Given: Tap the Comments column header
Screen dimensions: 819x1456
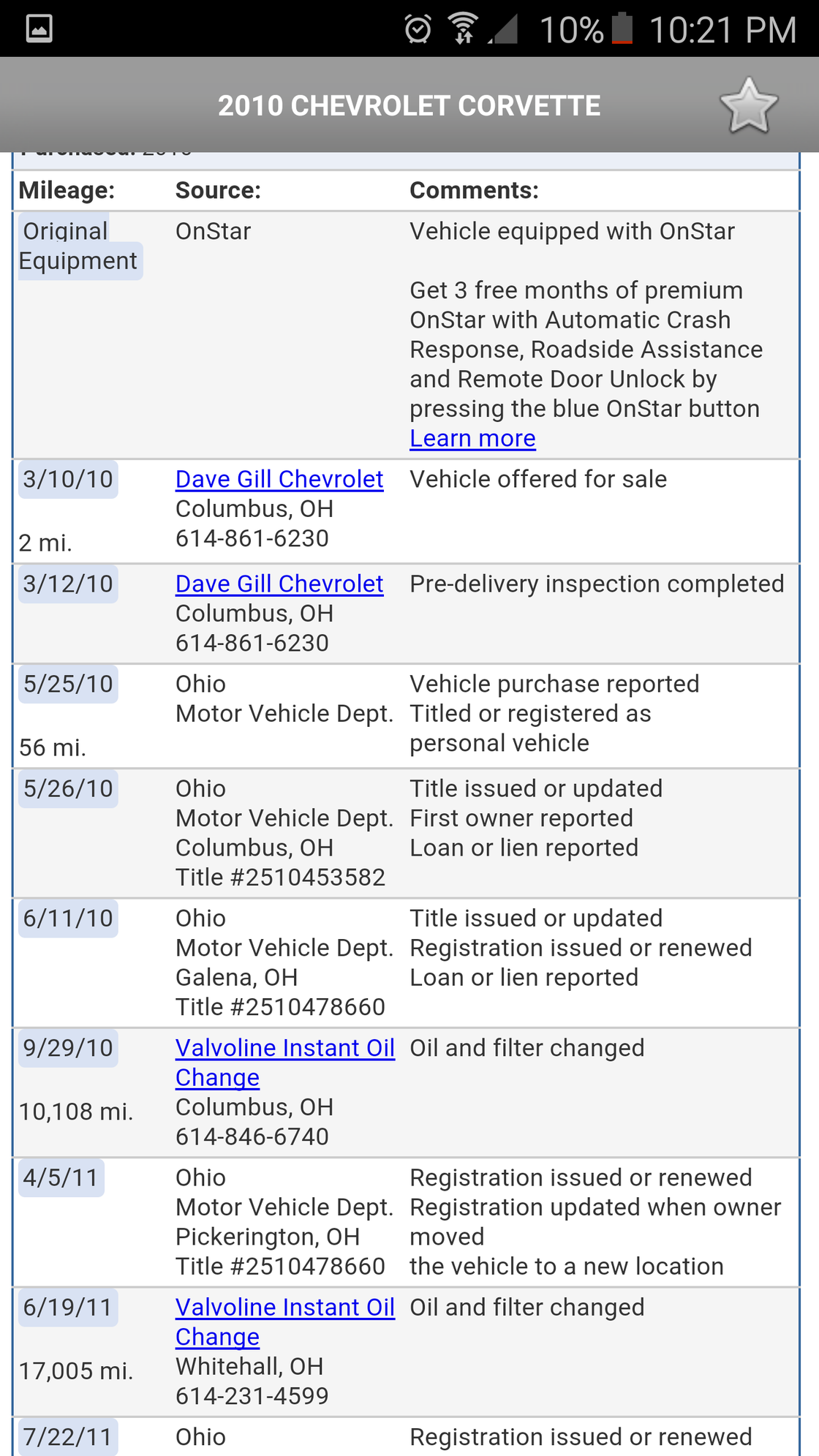Looking at the screenshot, I should click(474, 190).
